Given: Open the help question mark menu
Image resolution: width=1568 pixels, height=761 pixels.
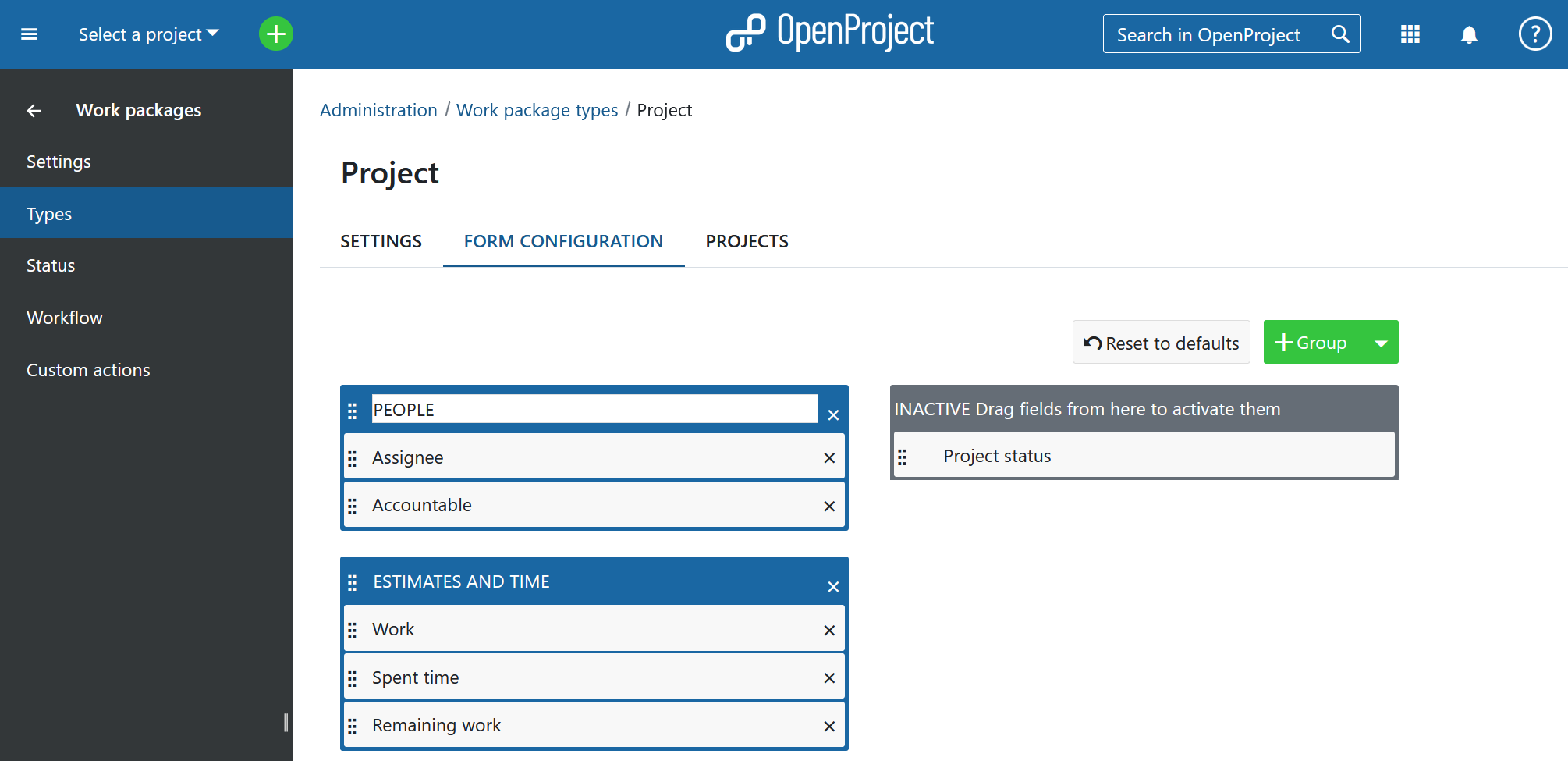Looking at the screenshot, I should (1534, 34).
